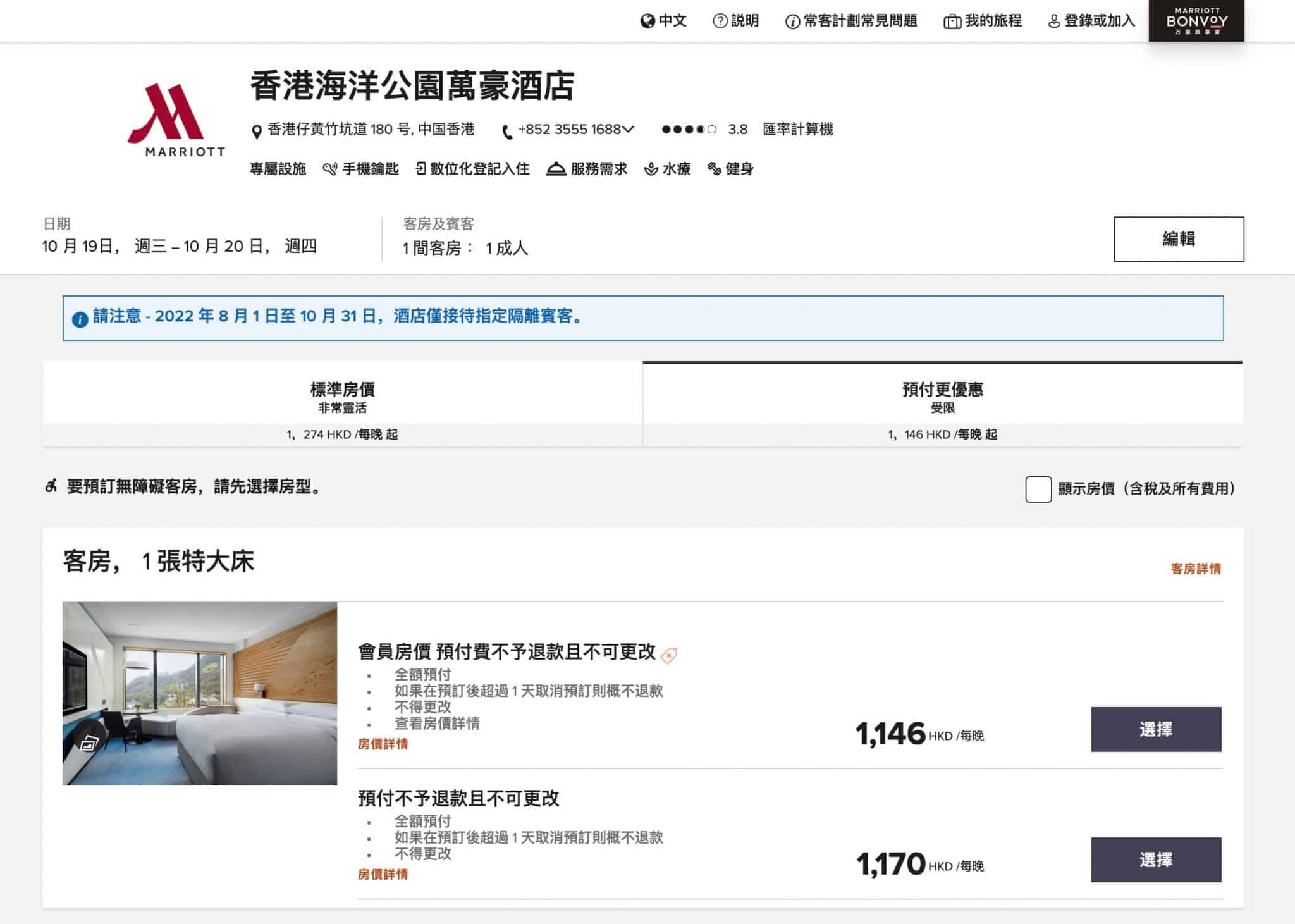Screen dimensions: 1295x924
Task: Select the 1,146 HKD member rate
Action: tap(1156, 729)
